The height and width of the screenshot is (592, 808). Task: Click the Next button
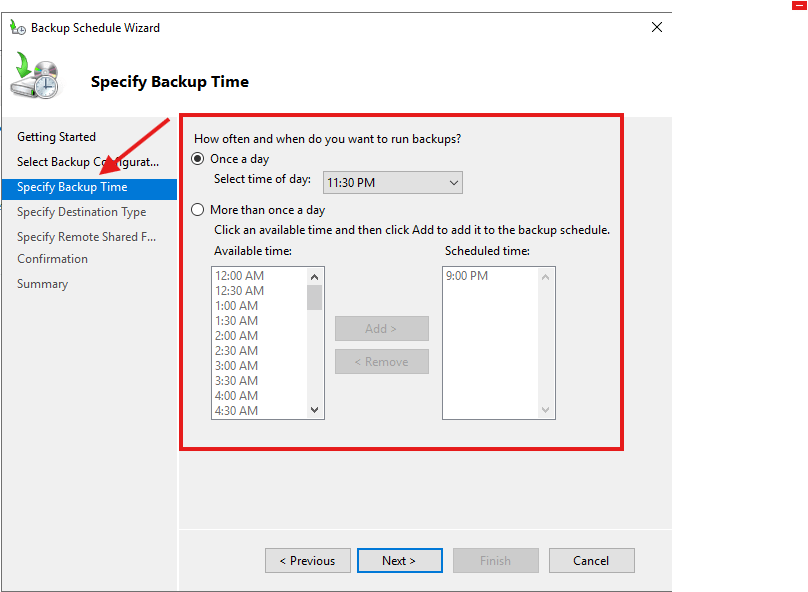[399, 561]
